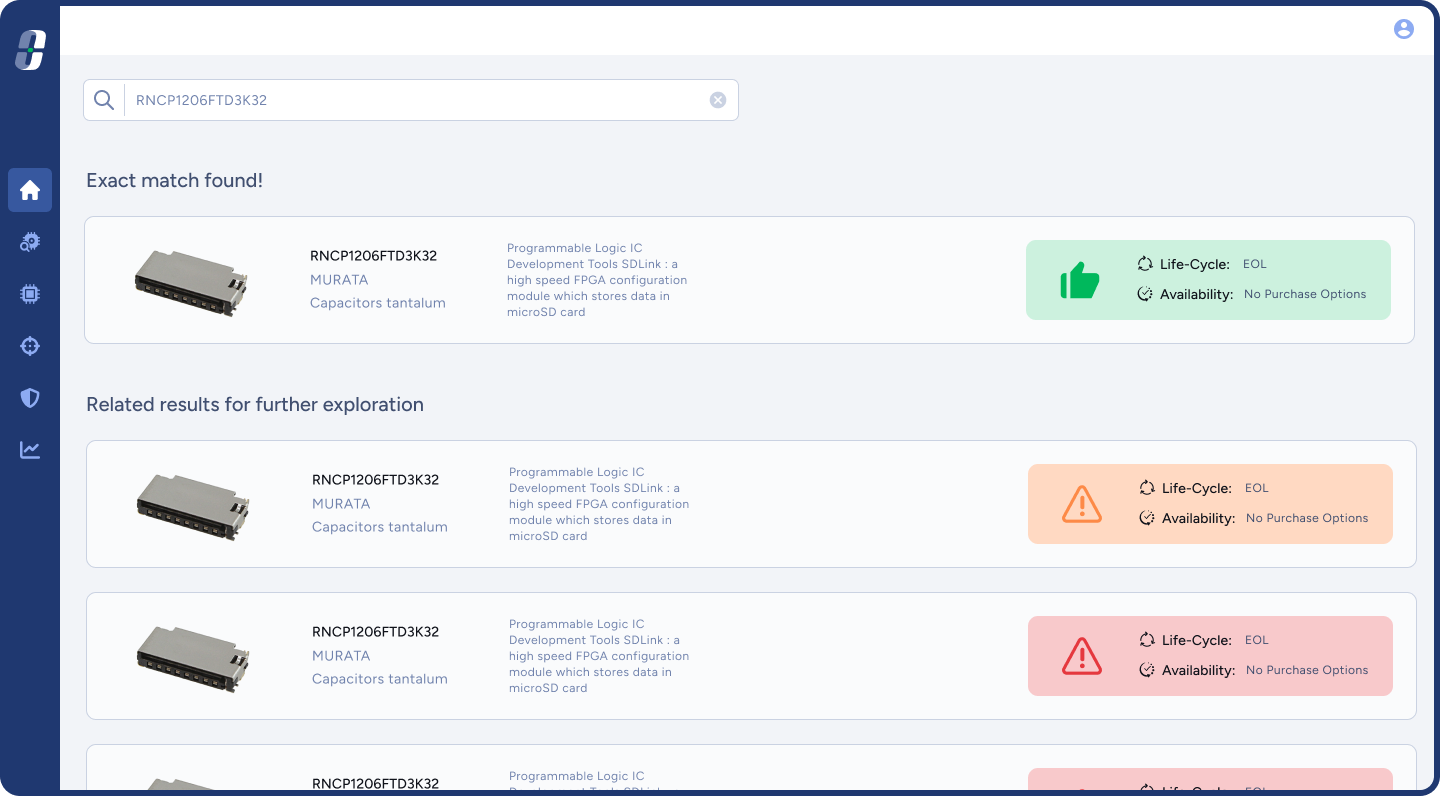Click 'No Purchase Options' in the green badge
Viewport: 1440px width, 796px height.
tap(1305, 294)
